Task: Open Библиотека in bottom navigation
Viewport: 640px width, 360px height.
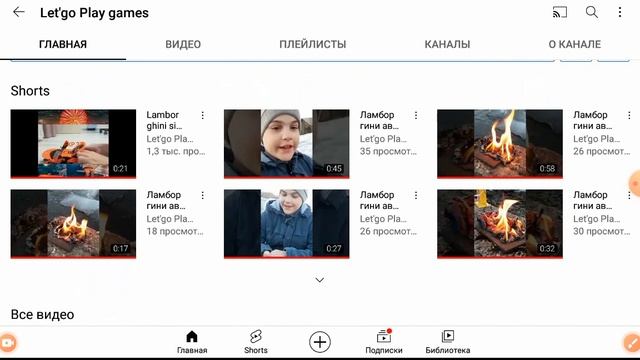Action: tap(448, 342)
